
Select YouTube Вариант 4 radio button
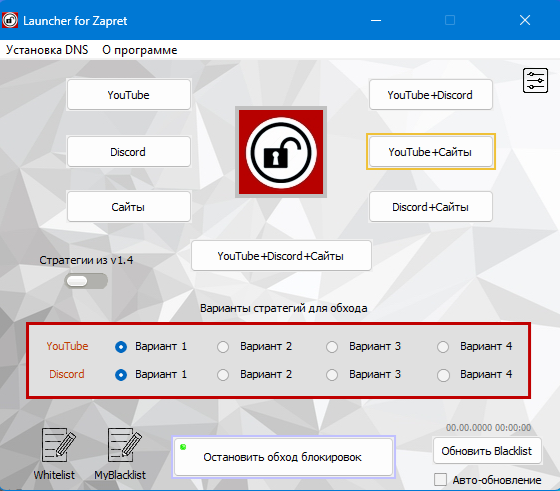443,347
